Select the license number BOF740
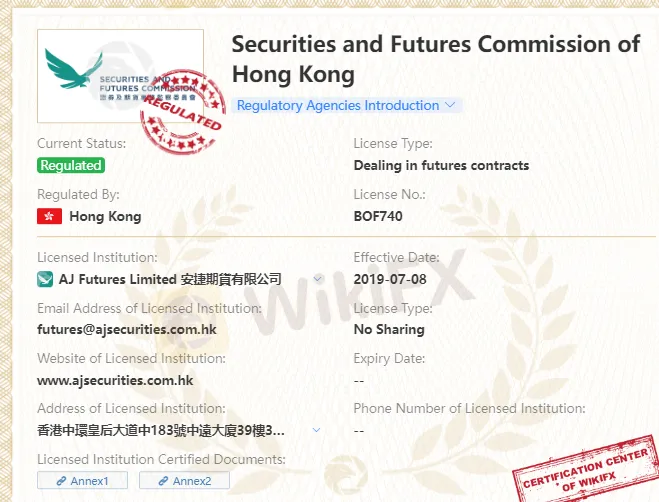 pyautogui.click(x=378, y=215)
